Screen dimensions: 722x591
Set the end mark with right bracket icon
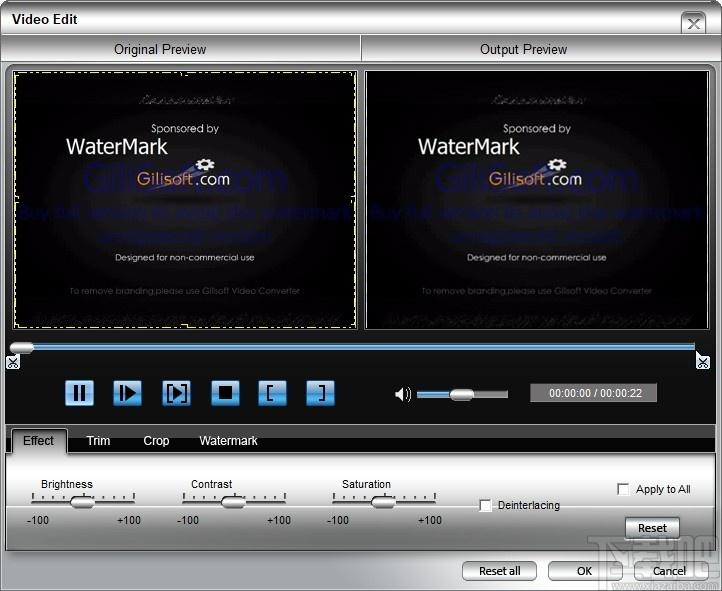[x=320, y=393]
